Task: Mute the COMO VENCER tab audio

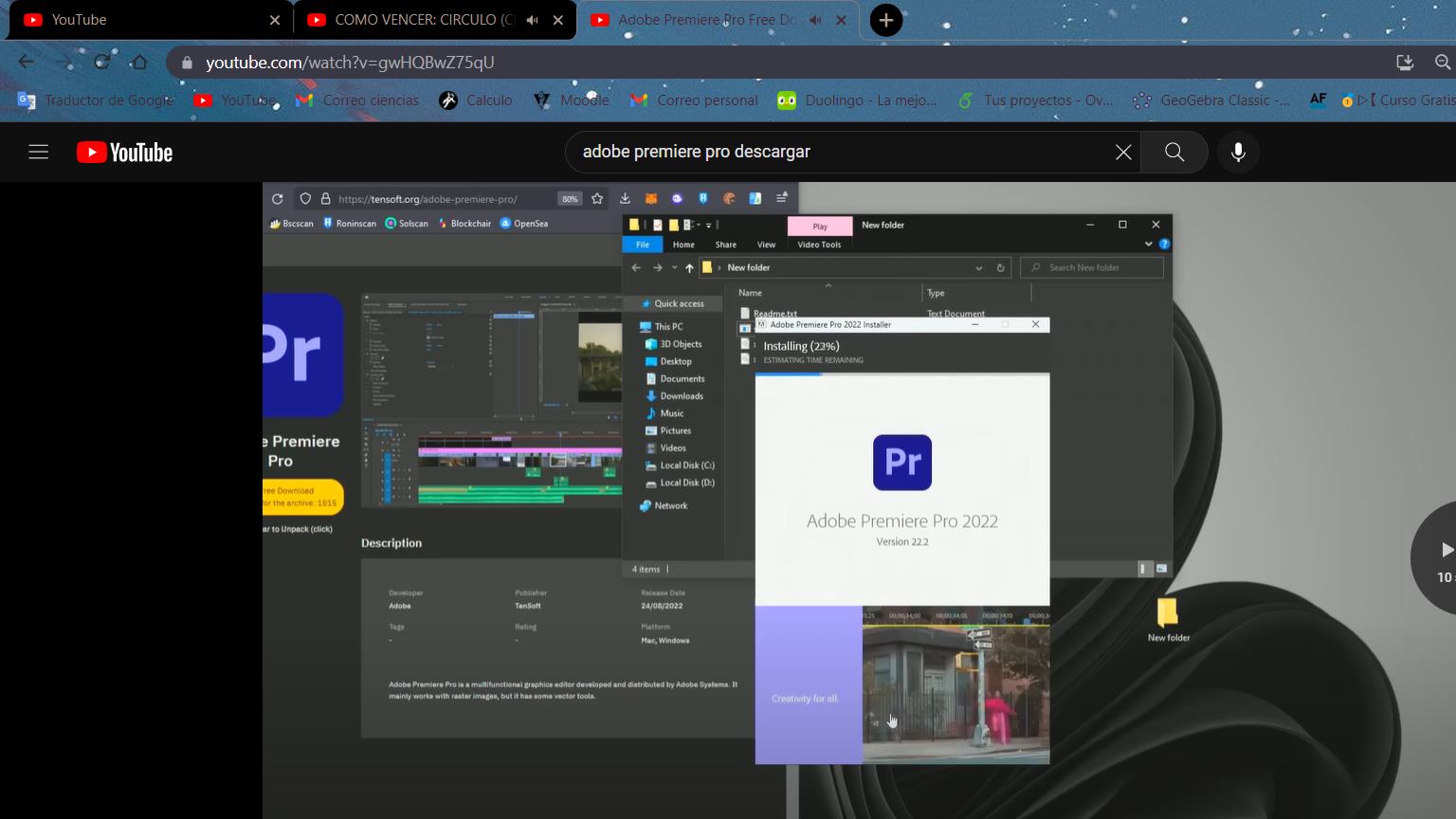Action: 533,20
